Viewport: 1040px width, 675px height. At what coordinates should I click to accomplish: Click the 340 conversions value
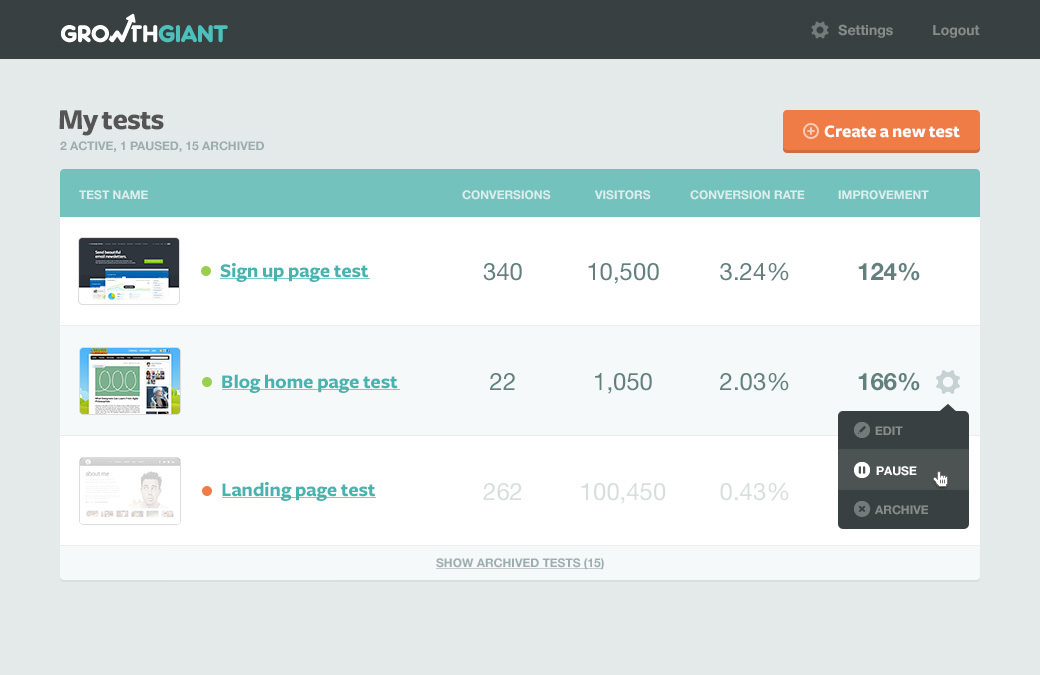click(503, 272)
